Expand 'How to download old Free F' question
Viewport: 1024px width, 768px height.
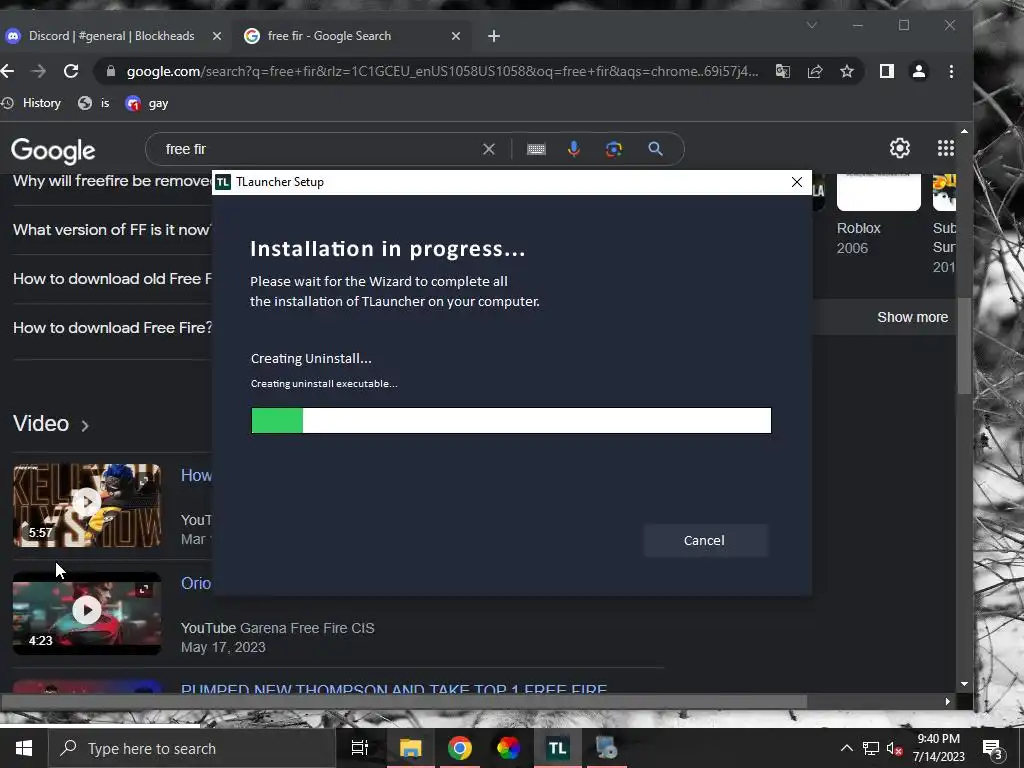pyautogui.click(x=112, y=279)
